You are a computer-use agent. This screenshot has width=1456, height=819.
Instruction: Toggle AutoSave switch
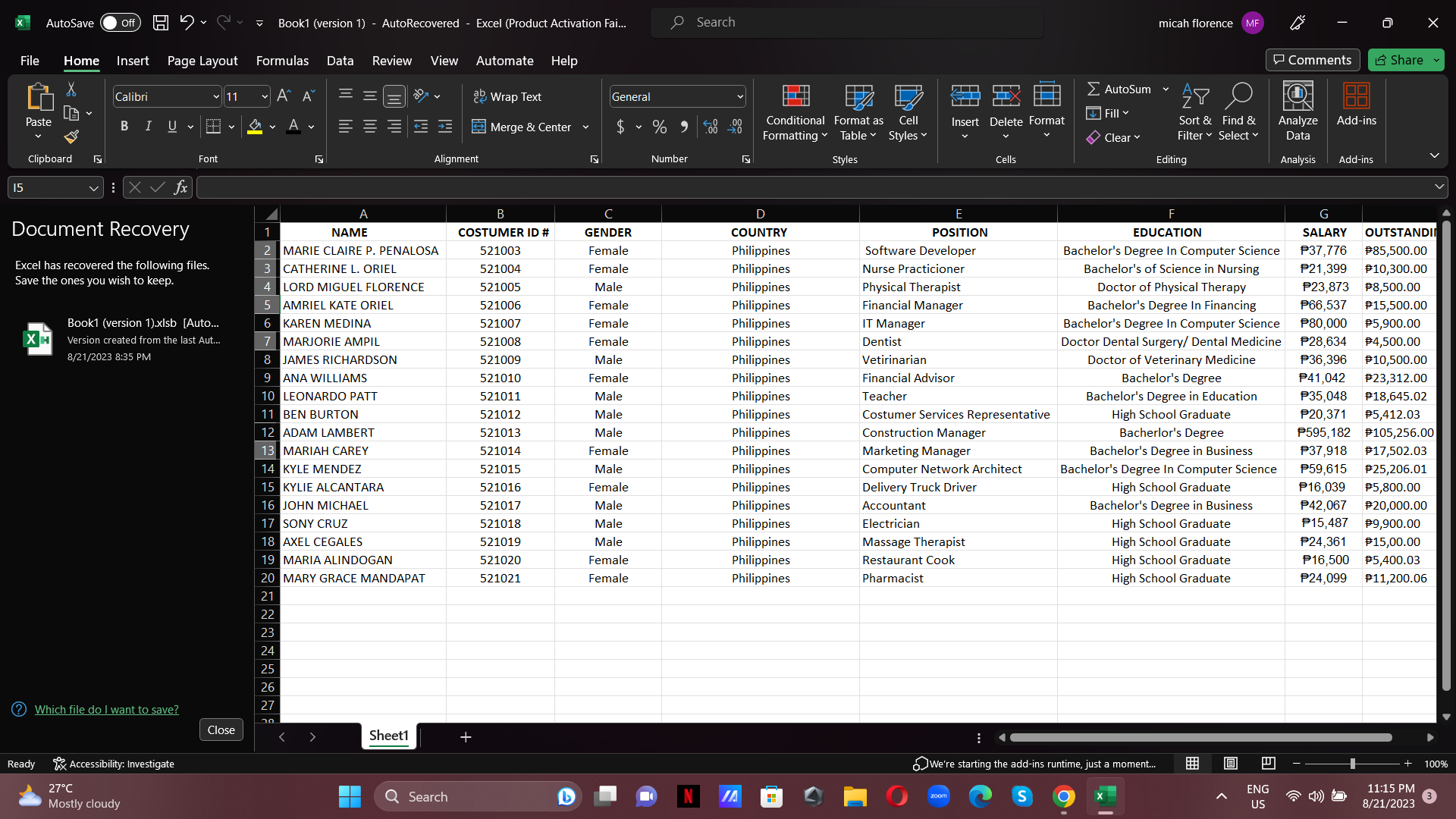[121, 23]
